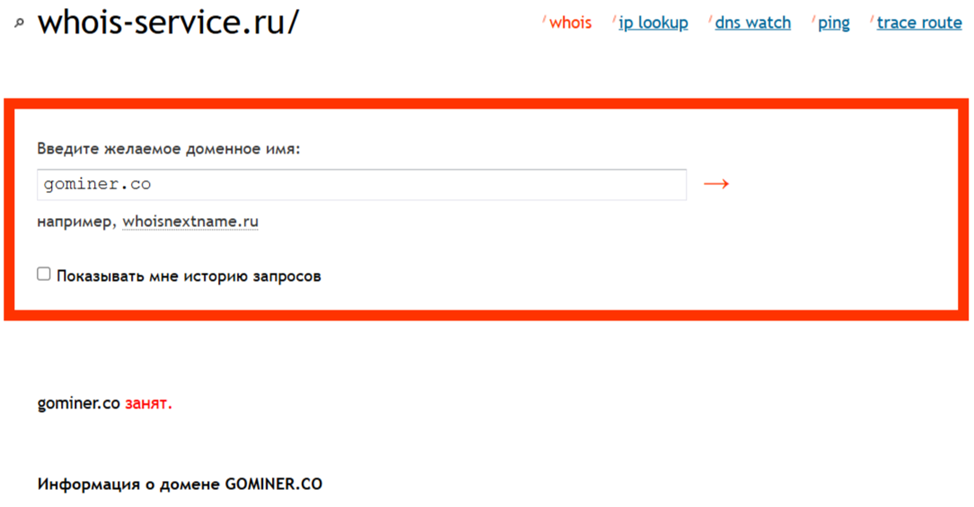Click the label Введите желаемое доменное имя
This screenshot has width=974, height=507.
click(x=168, y=149)
